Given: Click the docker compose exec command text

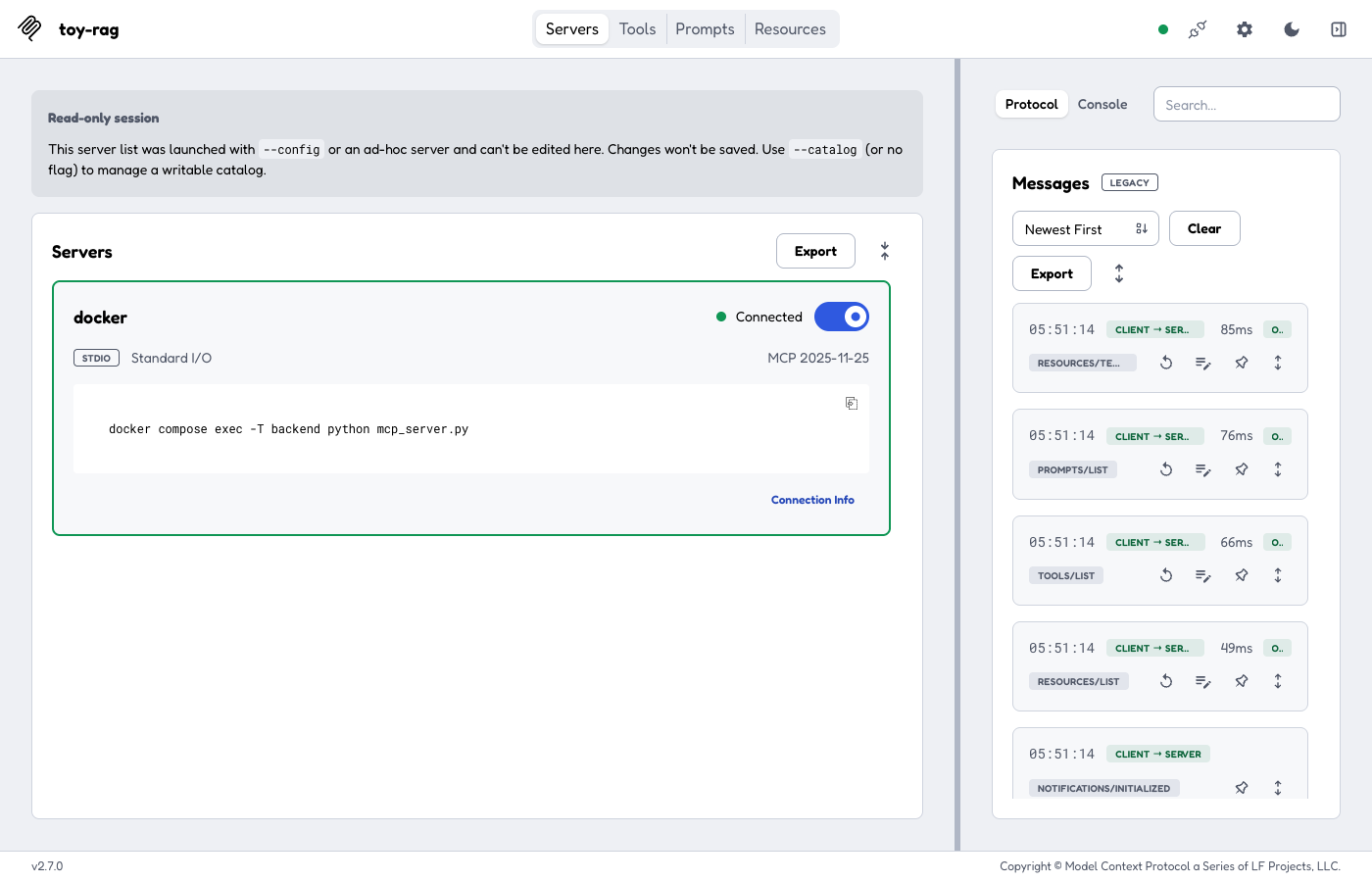Looking at the screenshot, I should [x=289, y=429].
